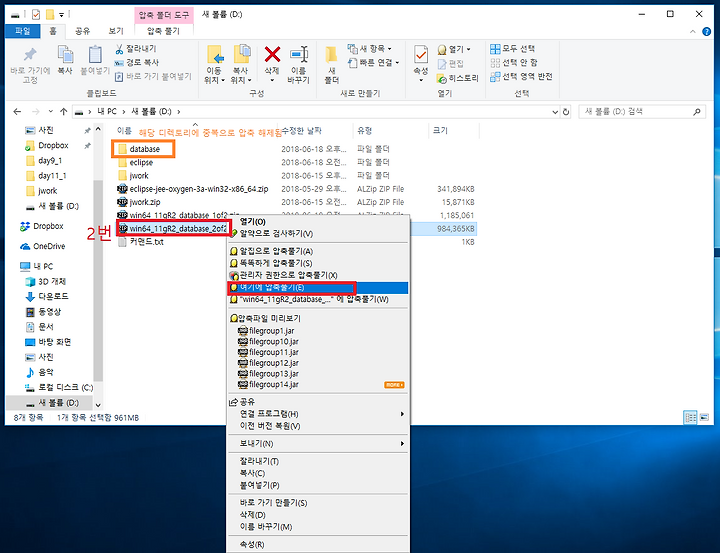Choose 속성(R) in the context menu
Screen dimensions: 720x553
[318, 545]
